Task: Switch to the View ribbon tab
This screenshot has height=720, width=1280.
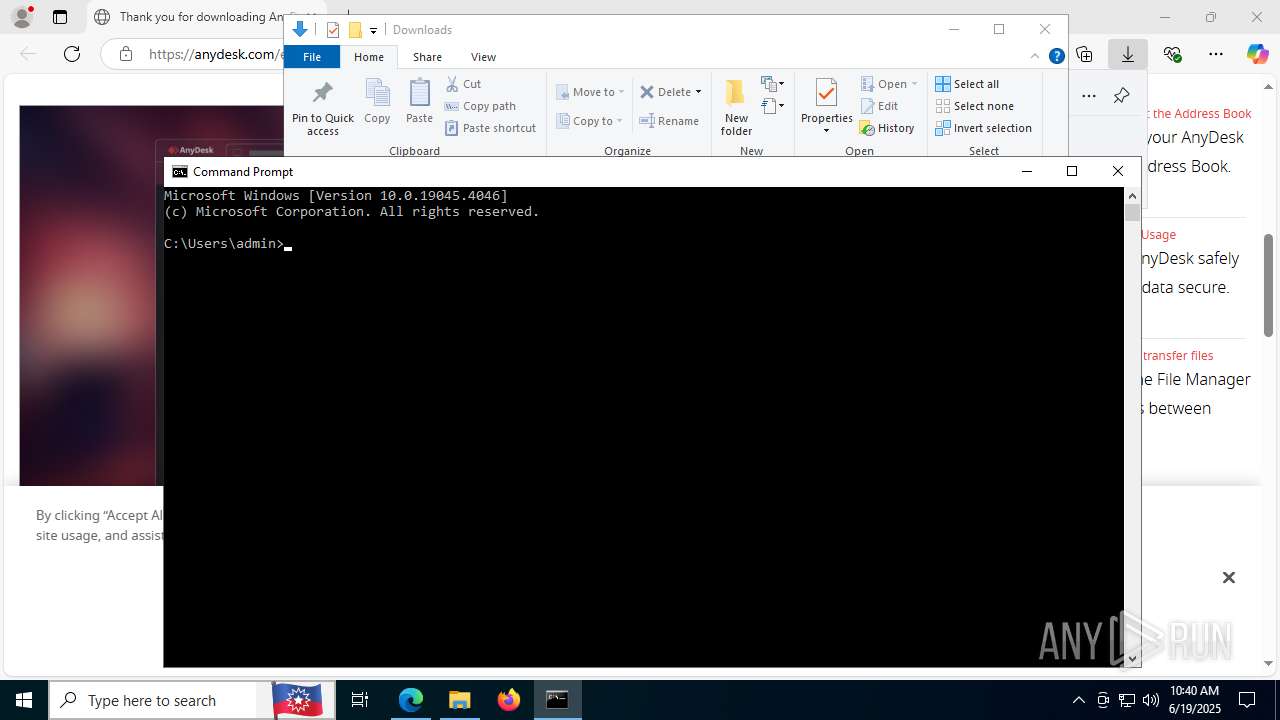Action: (x=483, y=57)
